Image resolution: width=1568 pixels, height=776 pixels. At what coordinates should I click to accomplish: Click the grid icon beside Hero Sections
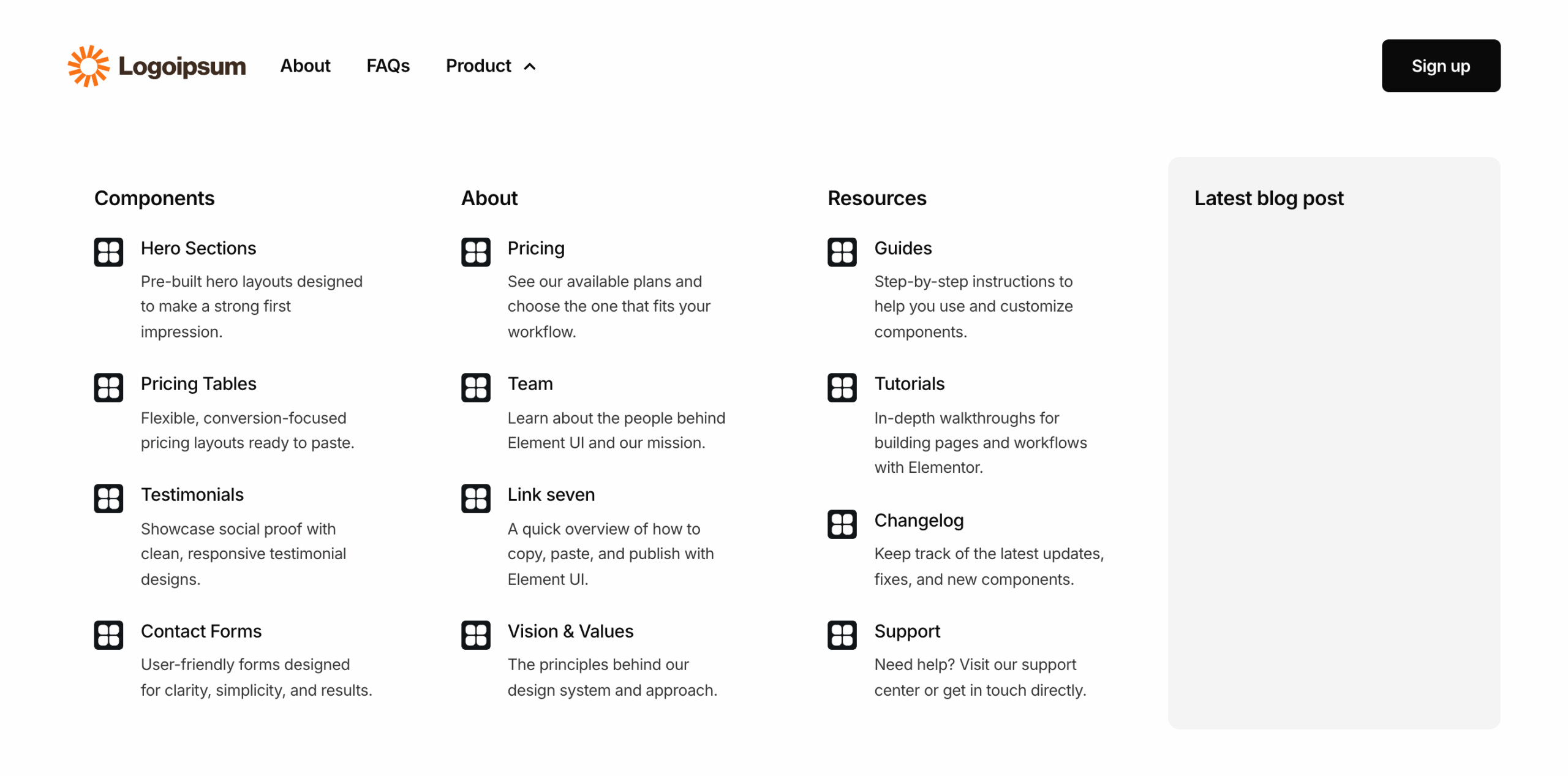point(108,252)
